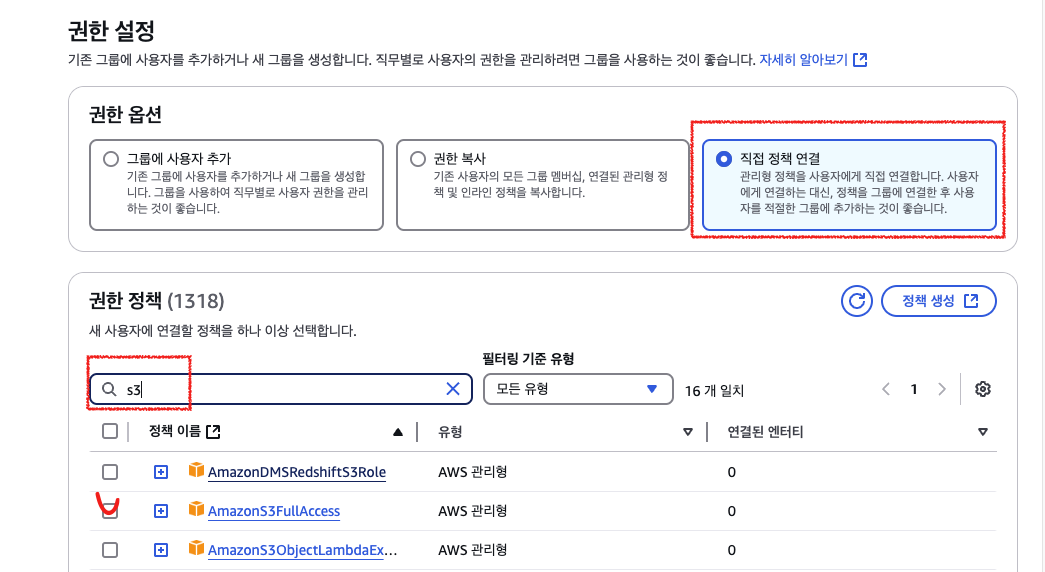Image resolution: width=1045 pixels, height=572 pixels.
Task: Check the AmazonS3ObjectLambdaEx checkbox
Action: point(110,550)
